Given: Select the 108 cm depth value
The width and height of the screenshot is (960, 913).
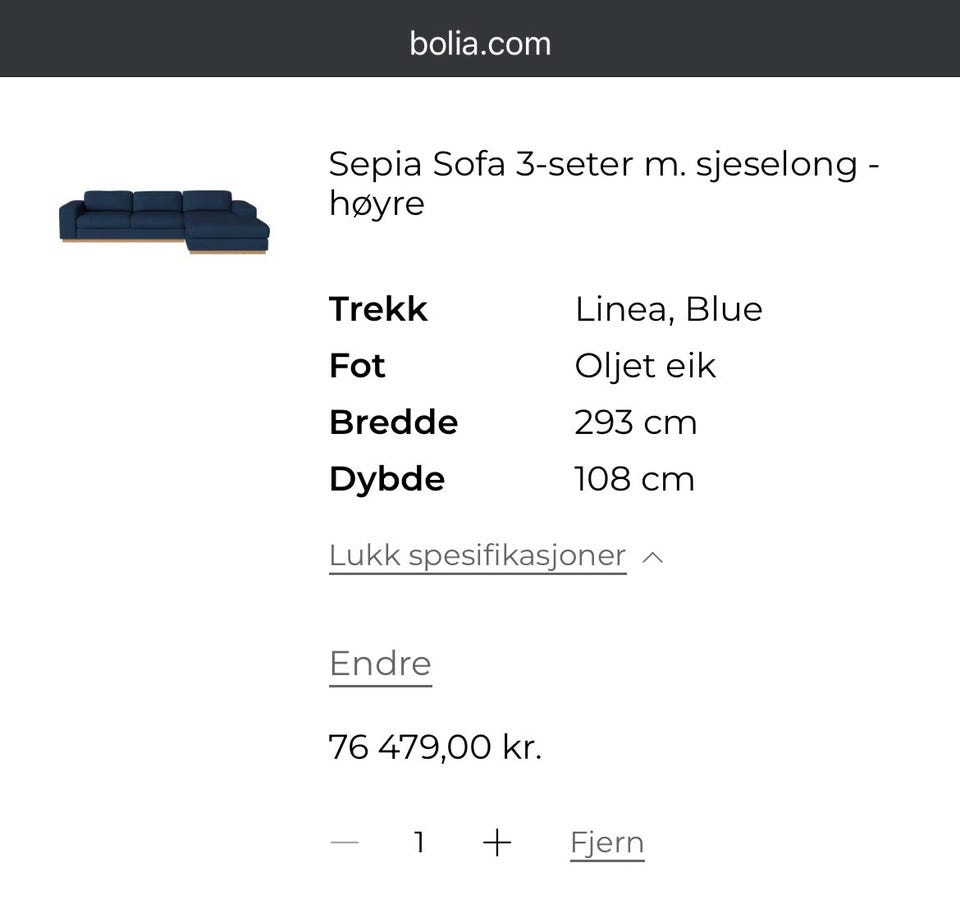Looking at the screenshot, I should 634,479.
